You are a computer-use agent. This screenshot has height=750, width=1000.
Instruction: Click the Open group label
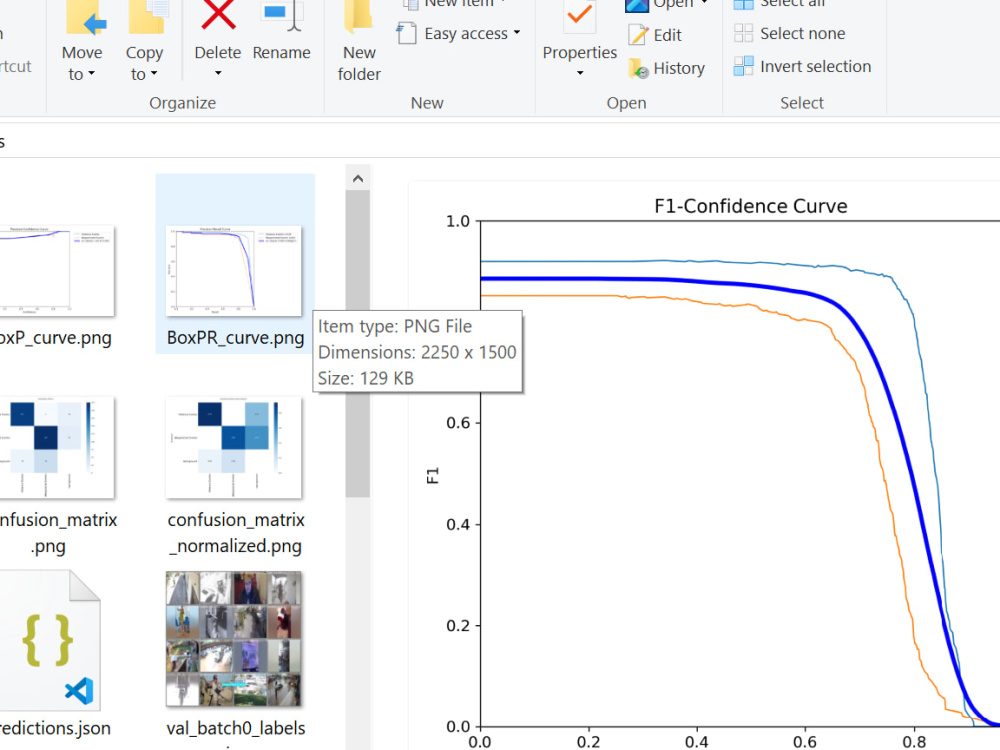point(626,103)
